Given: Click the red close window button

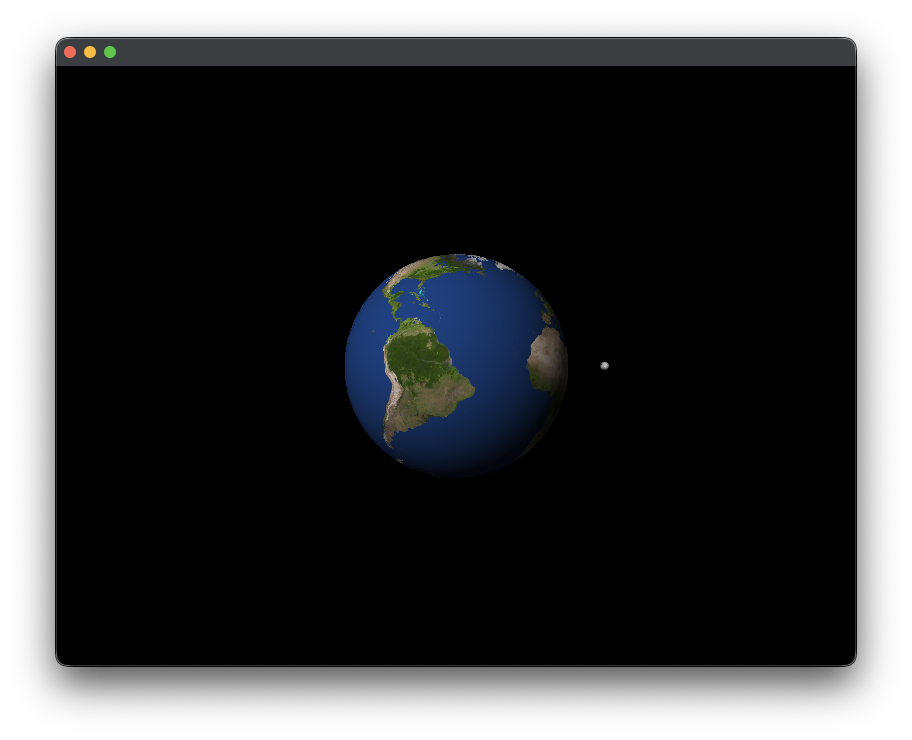Looking at the screenshot, I should pos(68,50).
